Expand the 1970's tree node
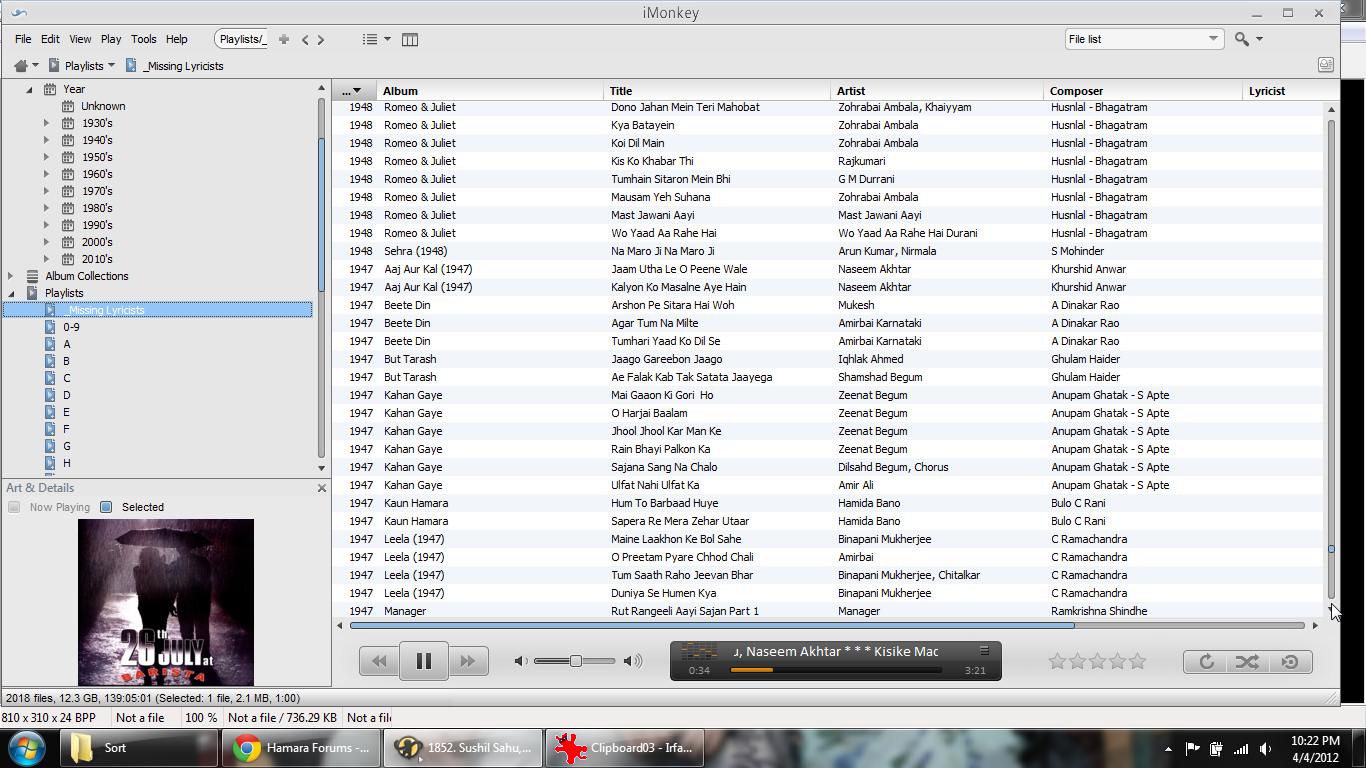 46,191
